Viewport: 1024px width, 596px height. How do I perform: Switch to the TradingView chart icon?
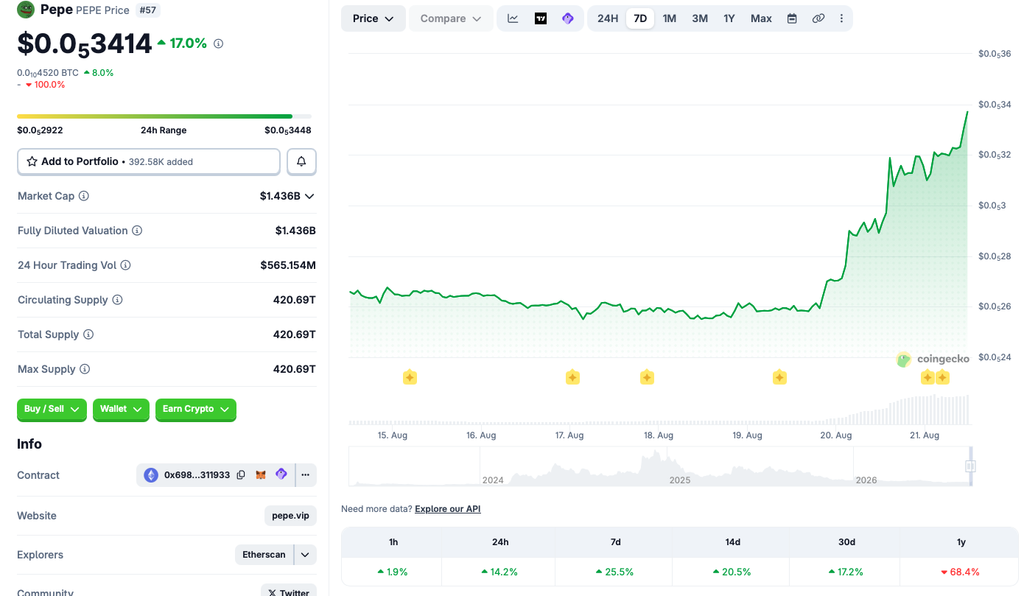pyautogui.click(x=541, y=18)
